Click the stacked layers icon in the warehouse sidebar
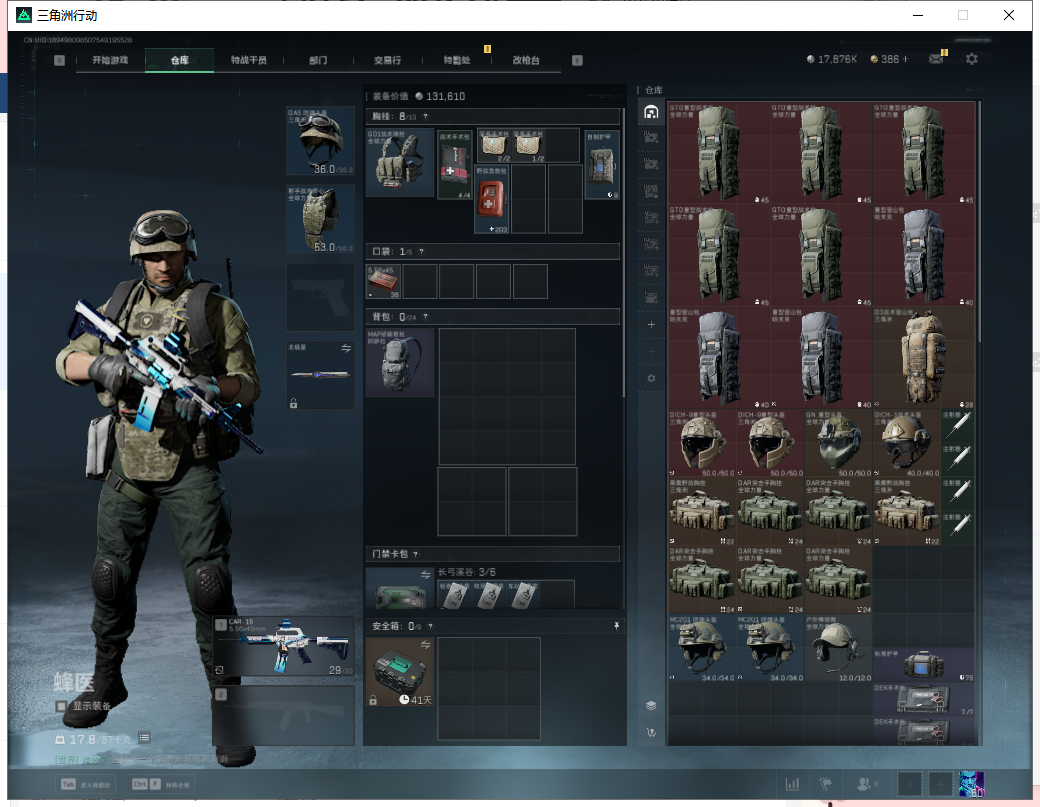Screen dimensions: 1040x807 click(x=651, y=706)
